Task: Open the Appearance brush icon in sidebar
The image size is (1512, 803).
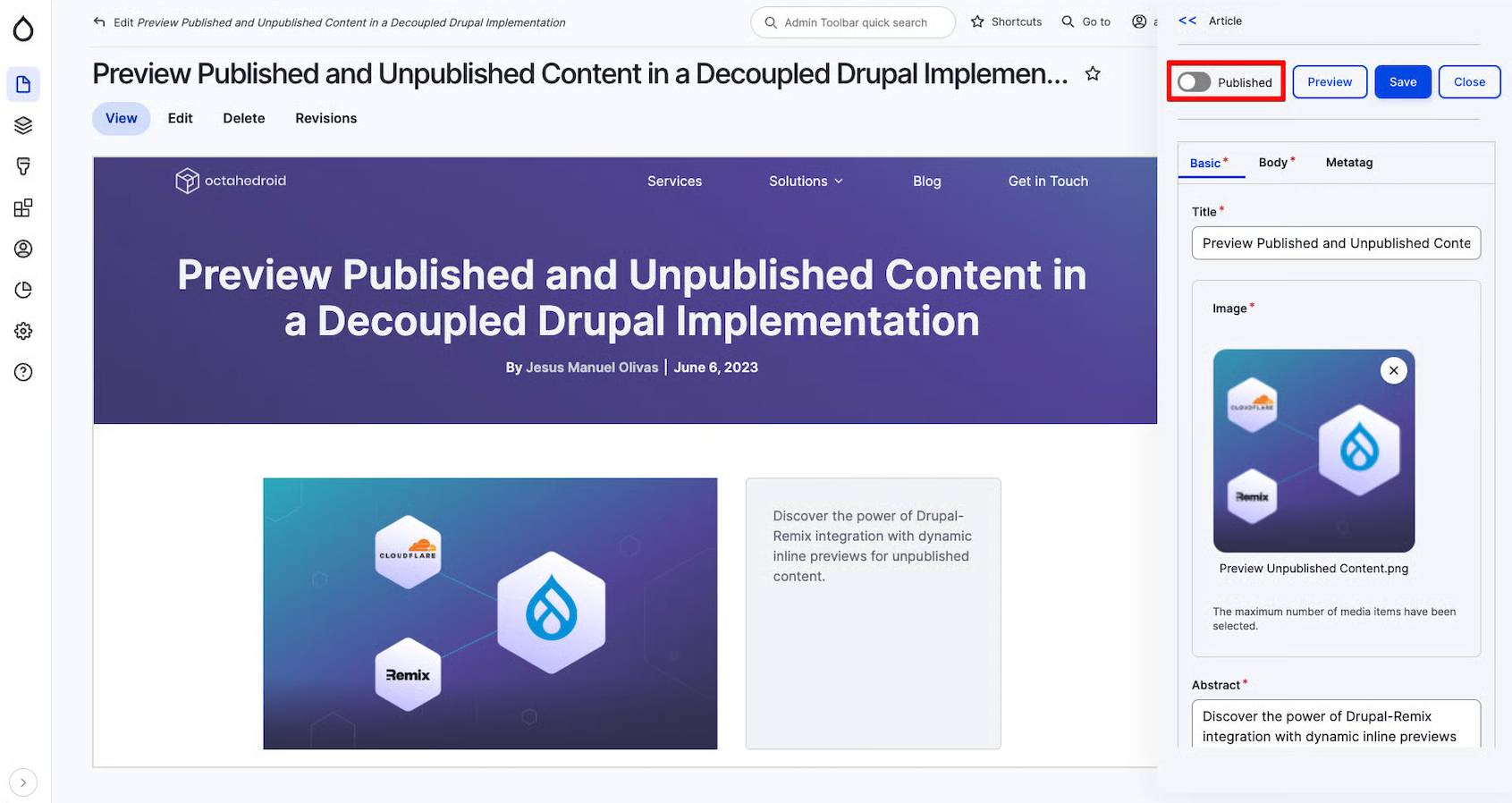Action: [x=23, y=166]
